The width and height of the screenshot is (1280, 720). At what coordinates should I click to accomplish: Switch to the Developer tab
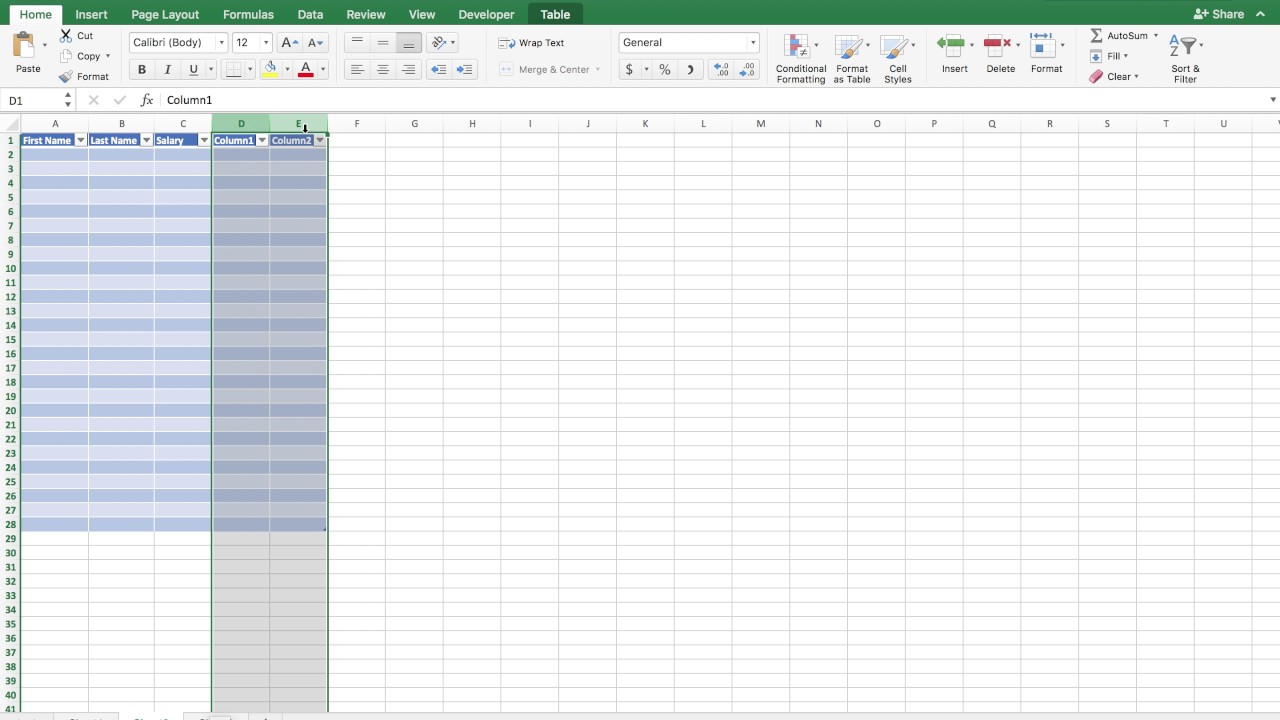[x=486, y=14]
